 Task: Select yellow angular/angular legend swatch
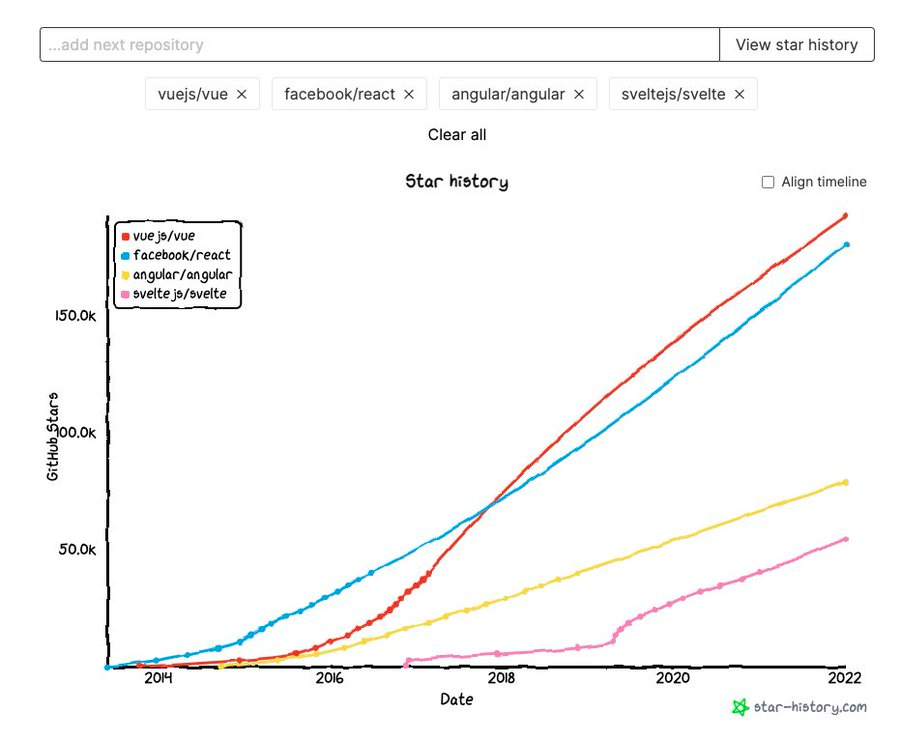[x=126, y=274]
